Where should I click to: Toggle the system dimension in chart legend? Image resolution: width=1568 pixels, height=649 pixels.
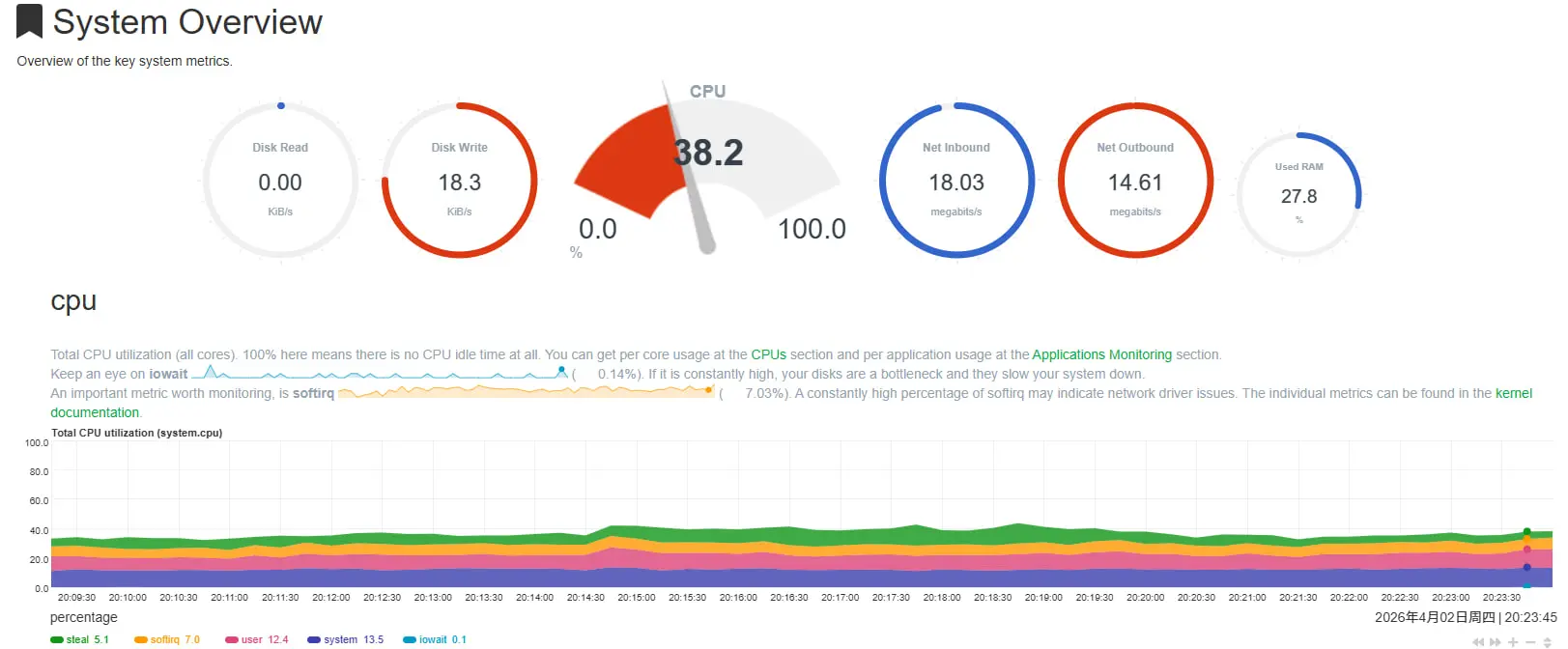pos(341,639)
